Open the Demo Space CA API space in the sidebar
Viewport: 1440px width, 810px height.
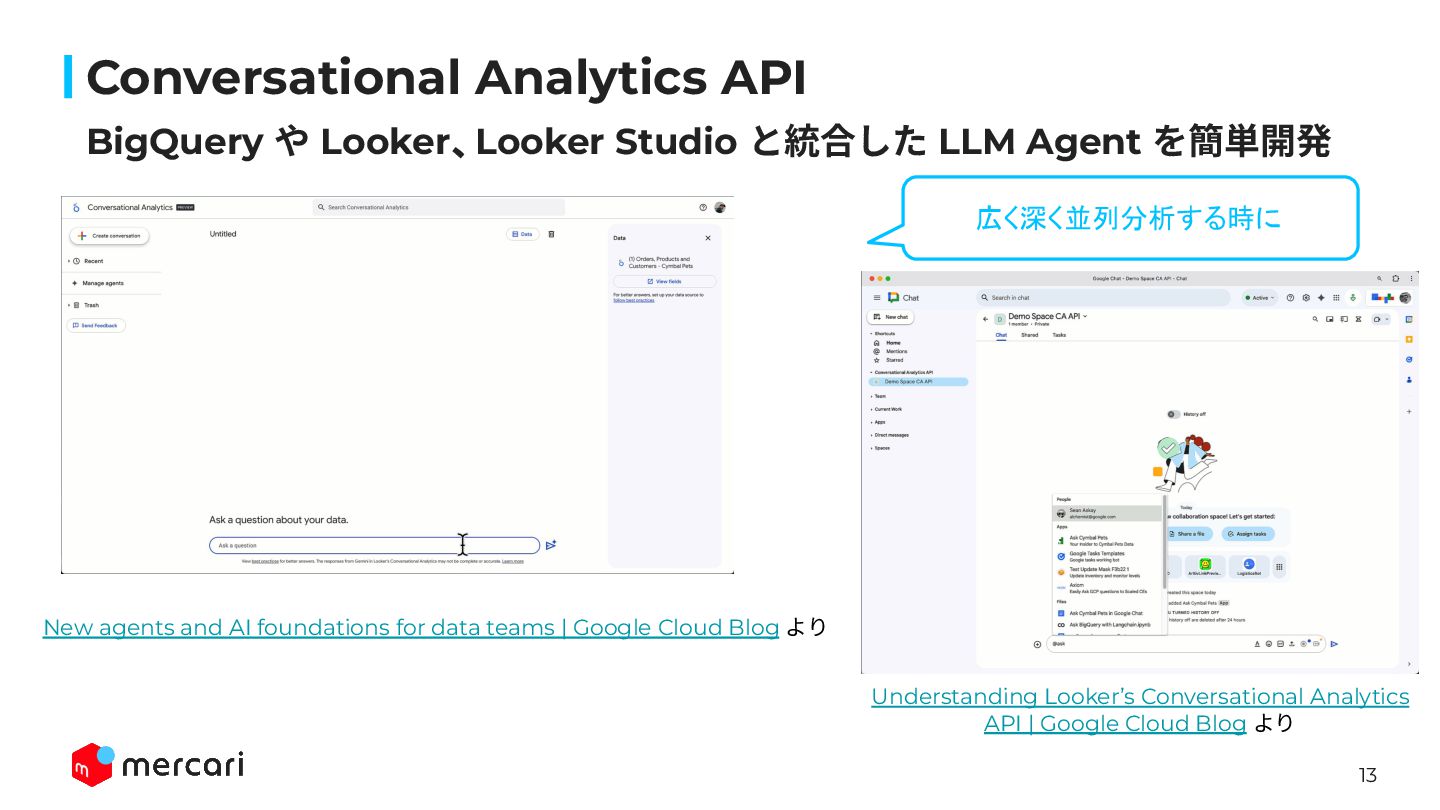[x=918, y=381]
